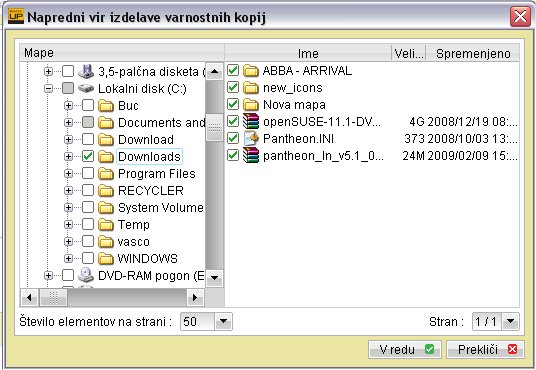
Task: Select the vasco folder label
Action: click(x=134, y=241)
